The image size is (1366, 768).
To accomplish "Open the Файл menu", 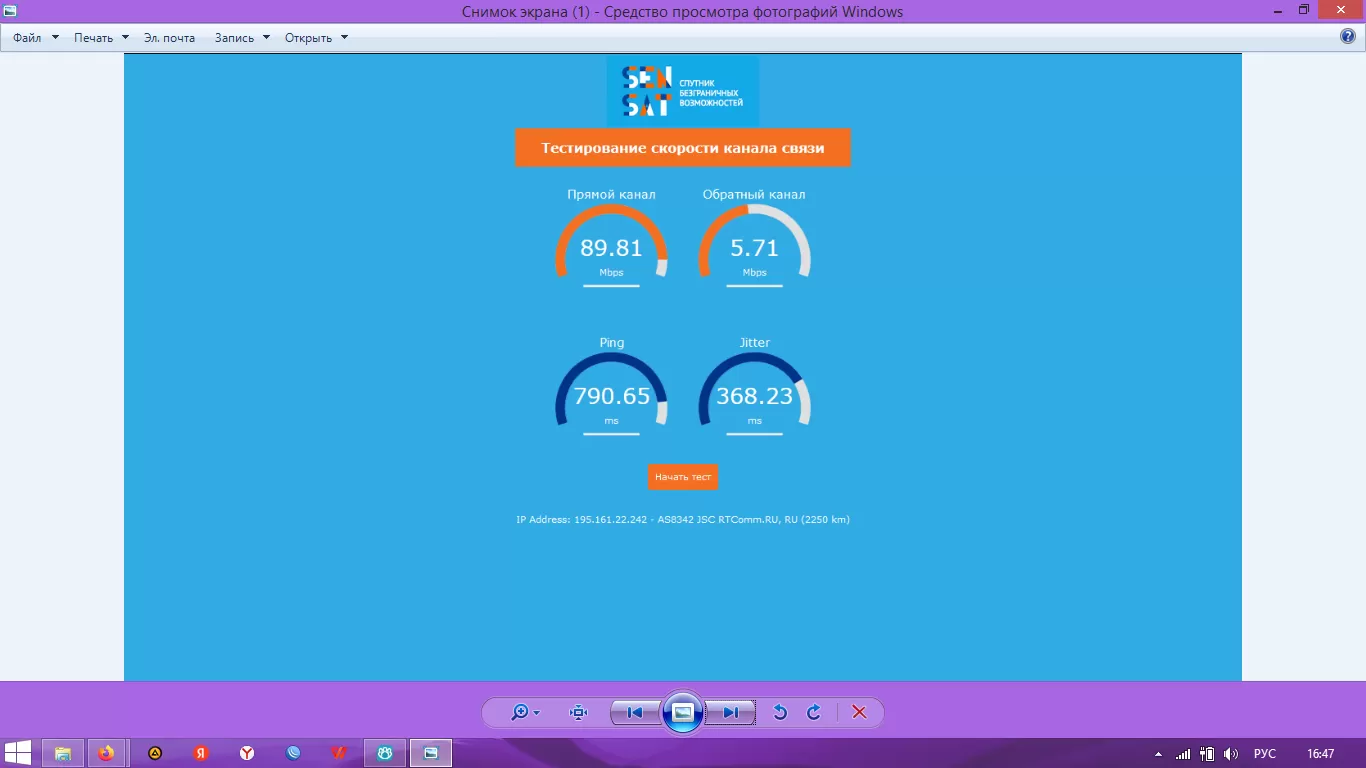I will (x=27, y=38).
